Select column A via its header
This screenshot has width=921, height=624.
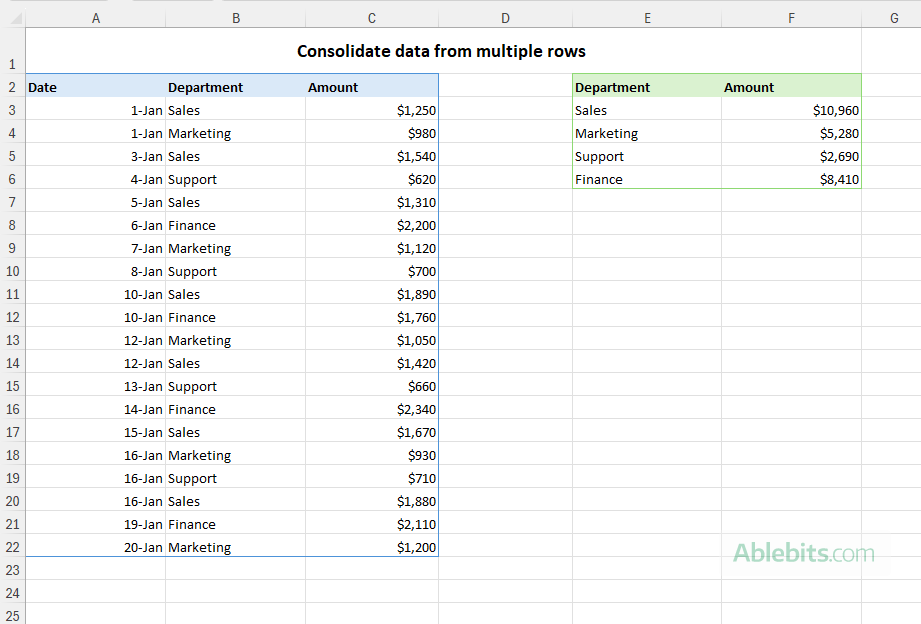(96, 17)
